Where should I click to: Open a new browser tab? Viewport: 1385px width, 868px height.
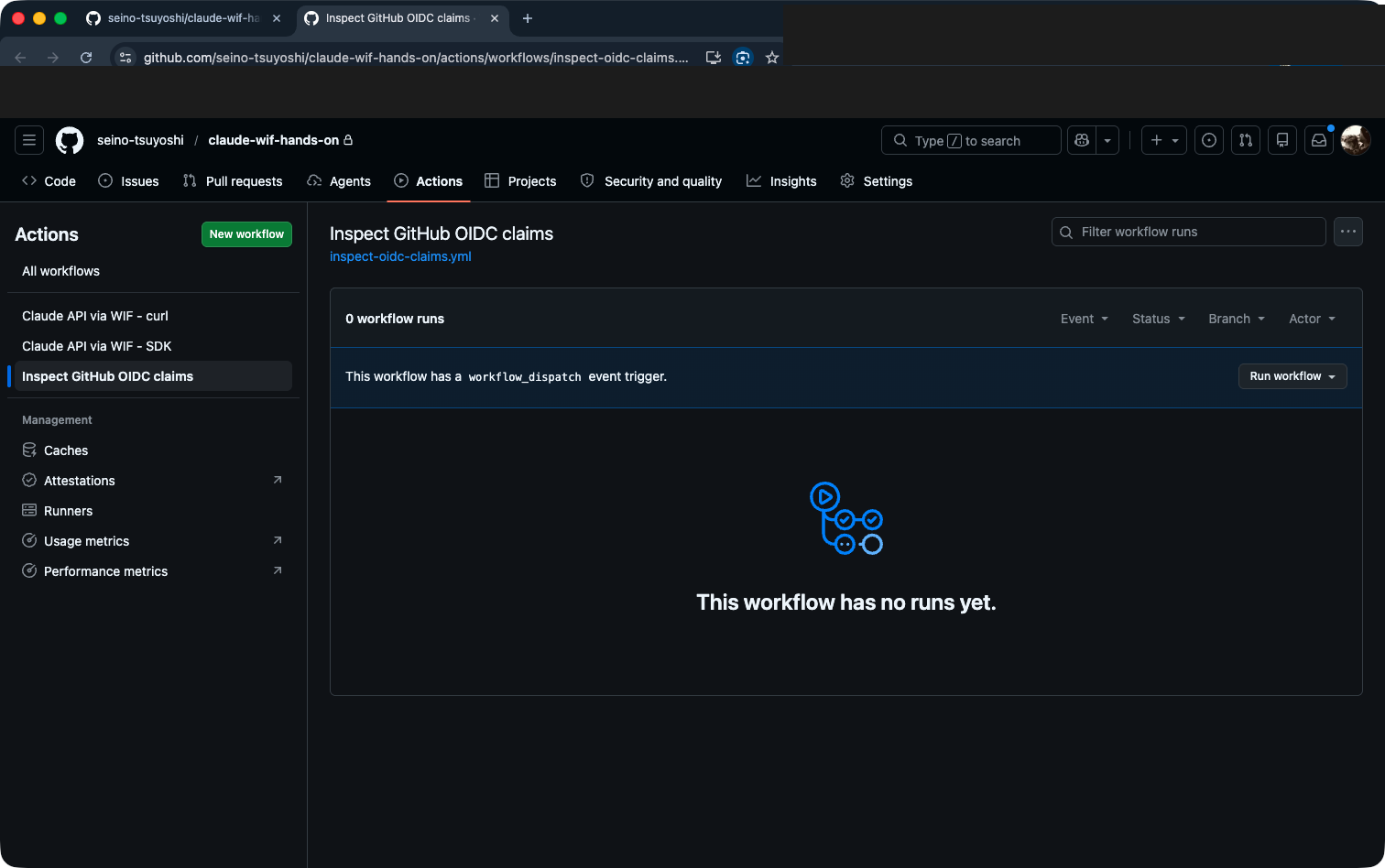pos(527,18)
